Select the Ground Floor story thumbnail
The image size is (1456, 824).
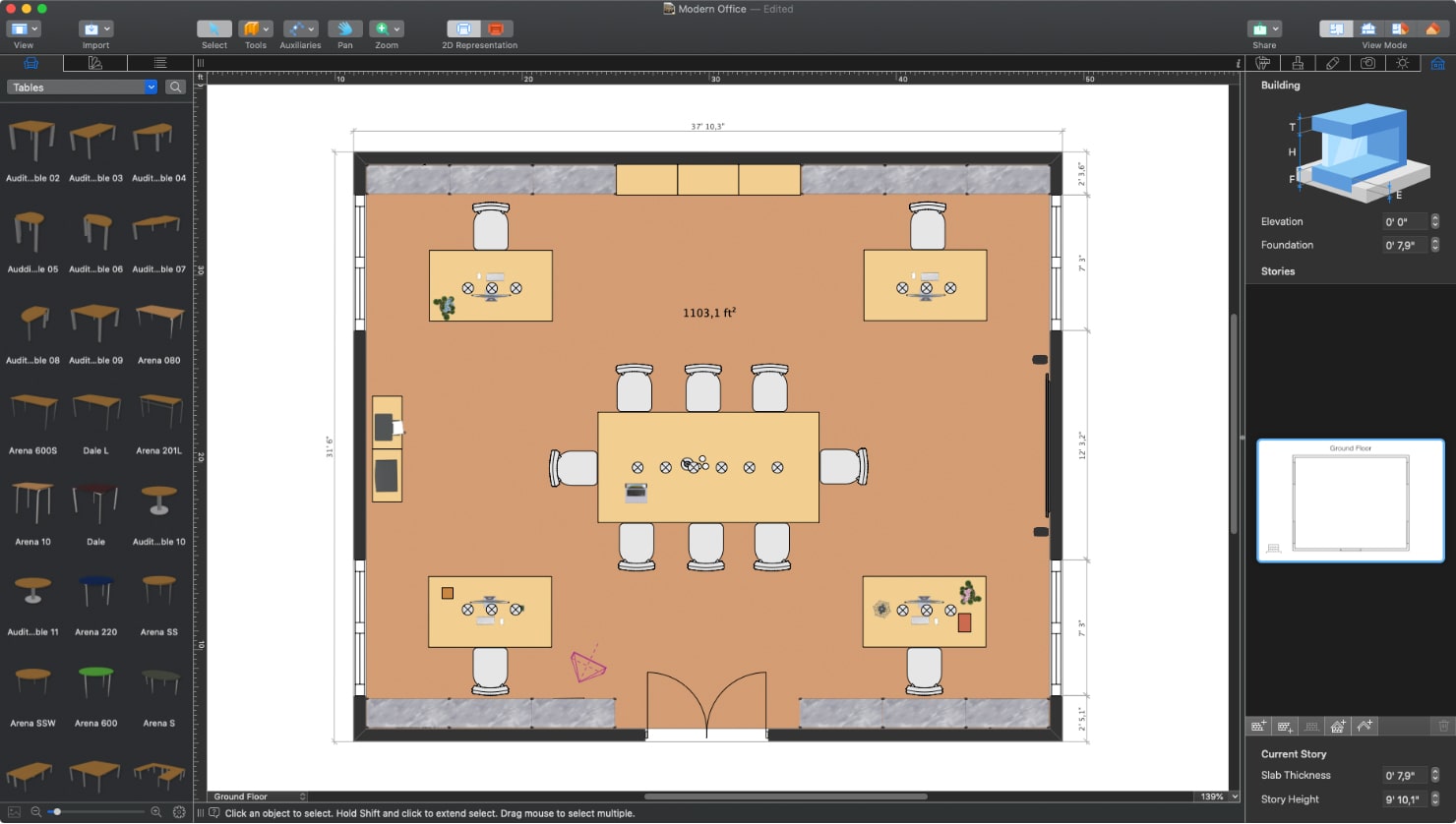coord(1350,501)
